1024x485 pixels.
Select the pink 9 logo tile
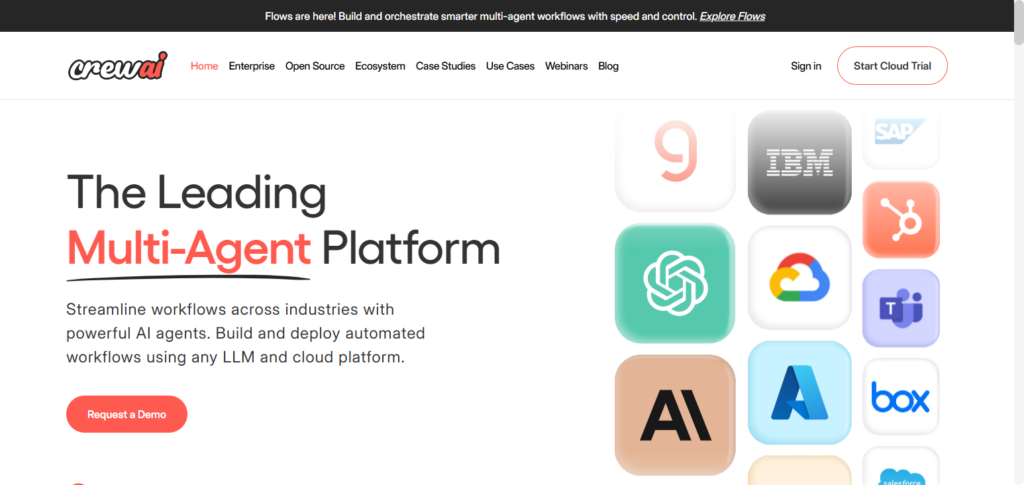(675, 155)
